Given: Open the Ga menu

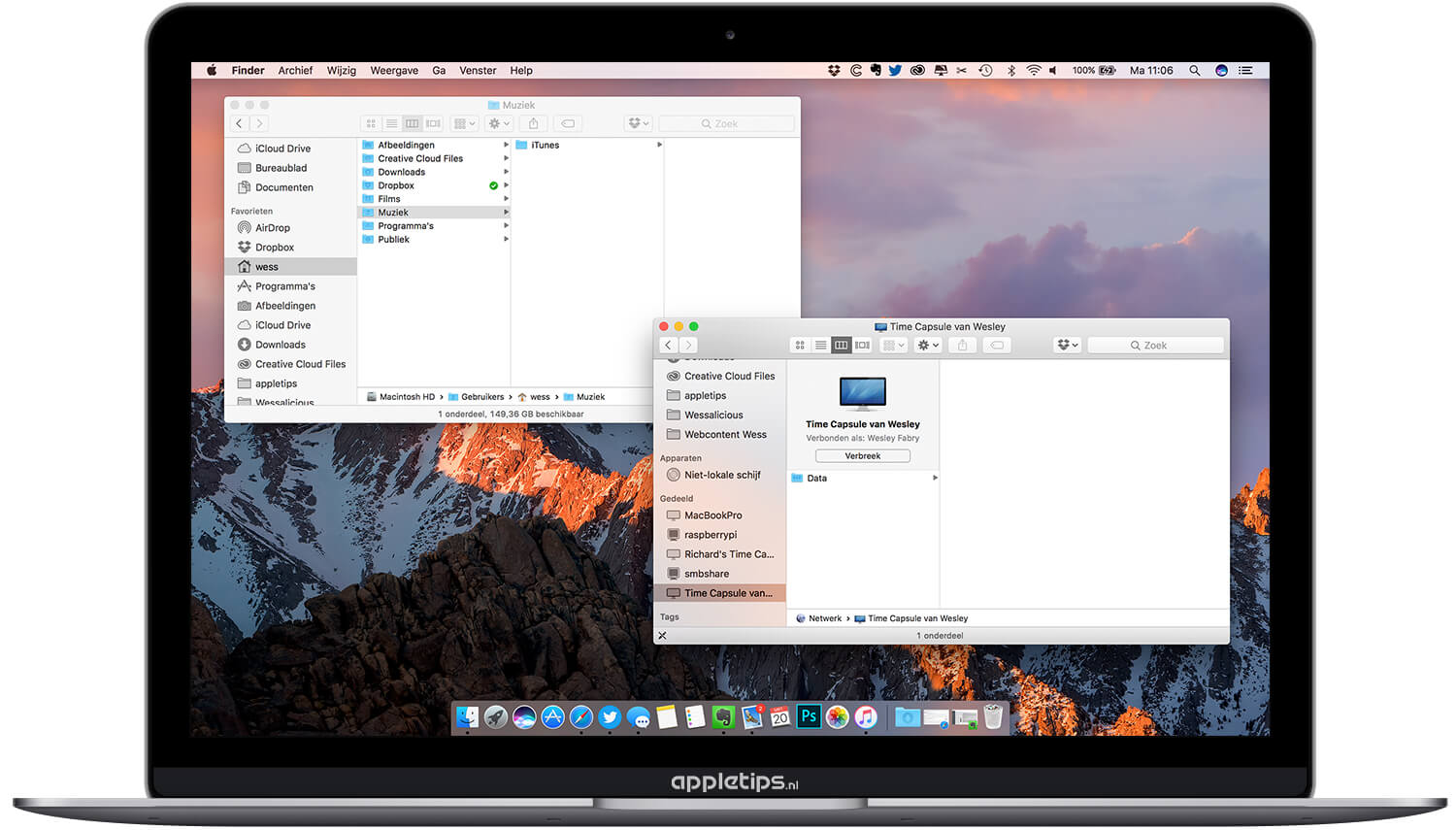Looking at the screenshot, I should click(x=439, y=71).
